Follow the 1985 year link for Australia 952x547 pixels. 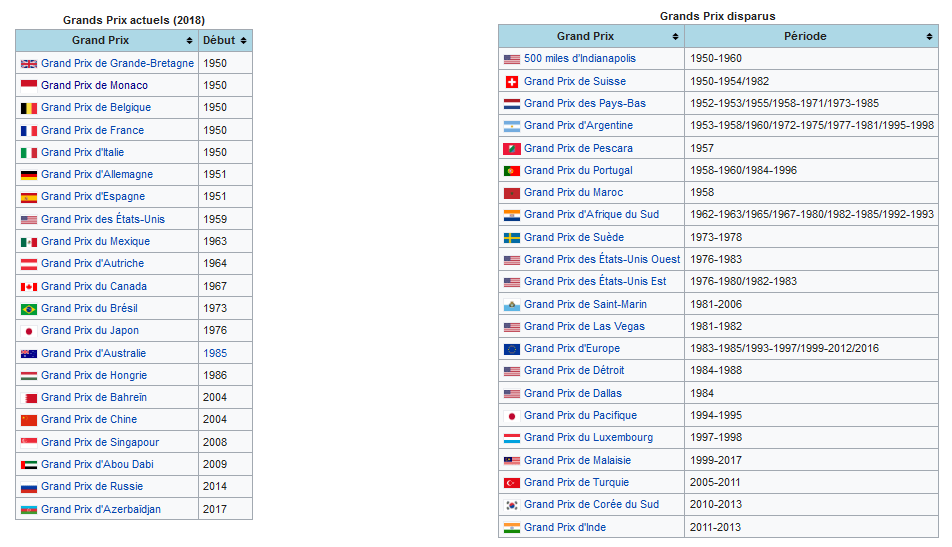point(215,353)
